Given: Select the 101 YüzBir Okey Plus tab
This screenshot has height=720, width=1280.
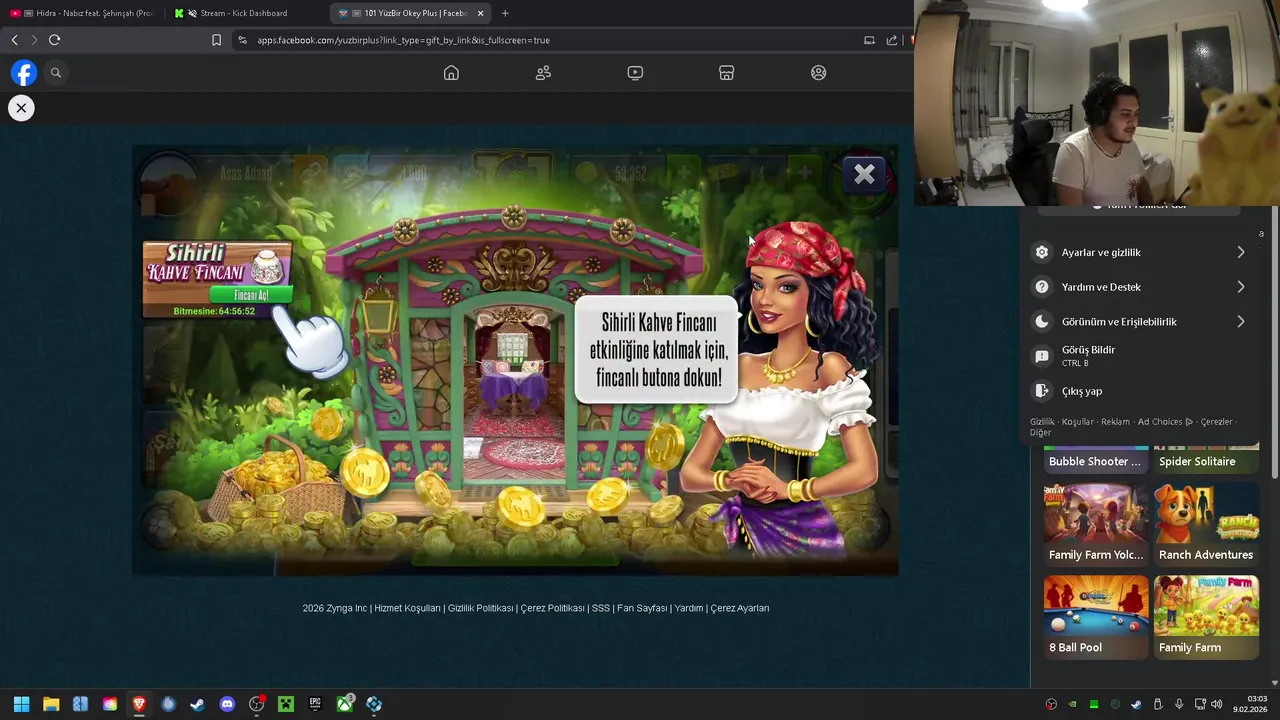Looking at the screenshot, I should pyautogui.click(x=410, y=13).
